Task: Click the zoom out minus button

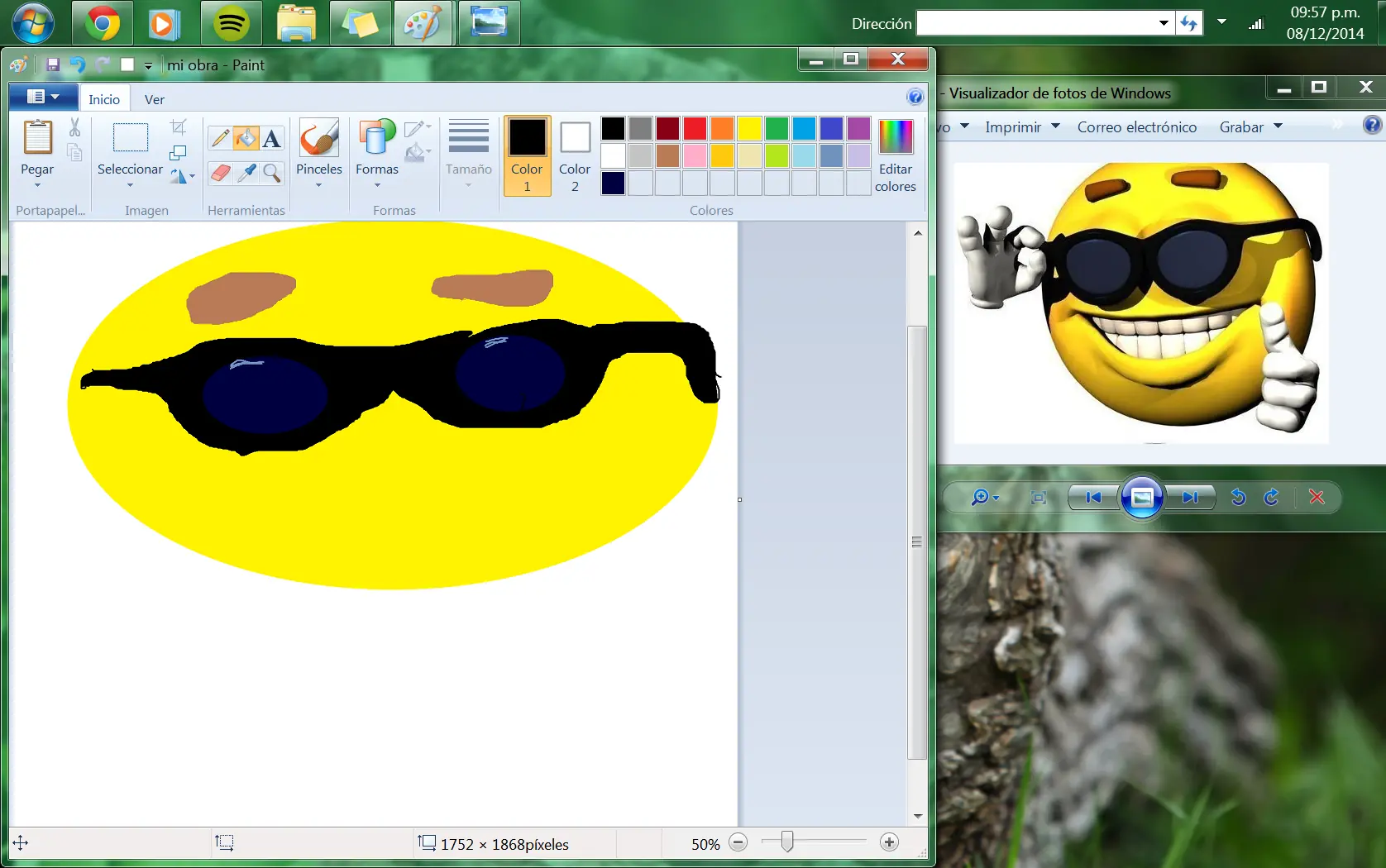Action: [738, 842]
